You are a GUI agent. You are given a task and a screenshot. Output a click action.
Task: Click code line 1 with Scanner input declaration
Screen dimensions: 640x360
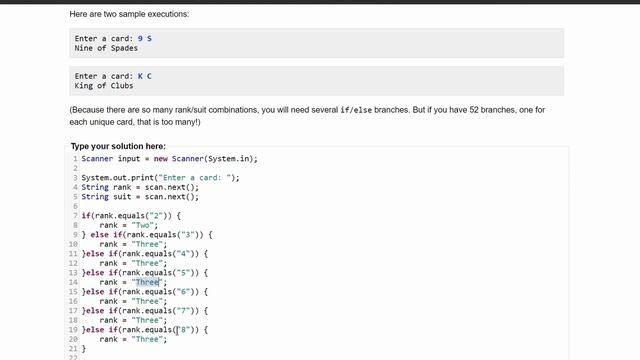(169, 159)
